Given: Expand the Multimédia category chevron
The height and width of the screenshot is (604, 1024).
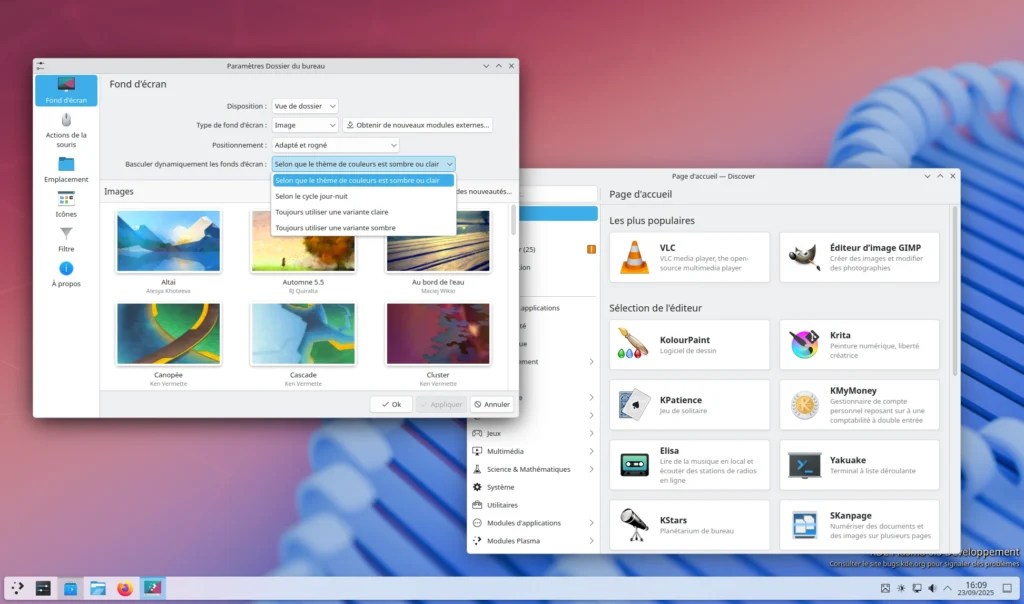Looking at the screenshot, I should pos(592,451).
